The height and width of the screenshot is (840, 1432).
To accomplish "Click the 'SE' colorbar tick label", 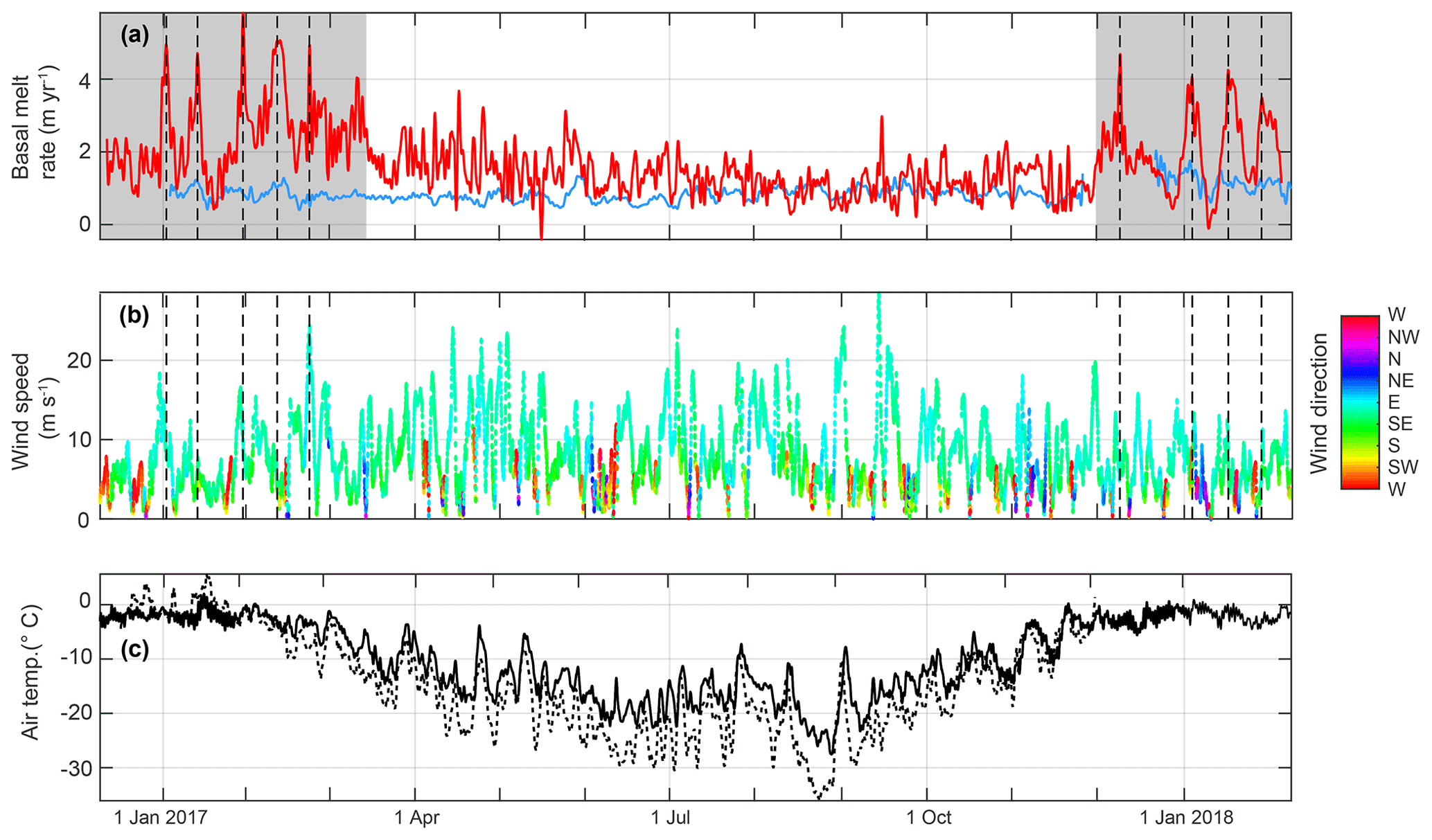I will 1399,423.
